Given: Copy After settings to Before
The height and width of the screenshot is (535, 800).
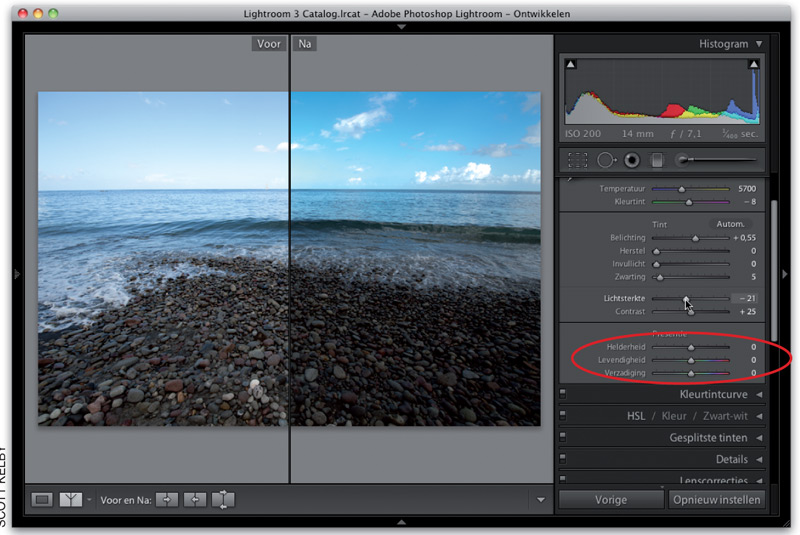Looking at the screenshot, I should (195, 500).
